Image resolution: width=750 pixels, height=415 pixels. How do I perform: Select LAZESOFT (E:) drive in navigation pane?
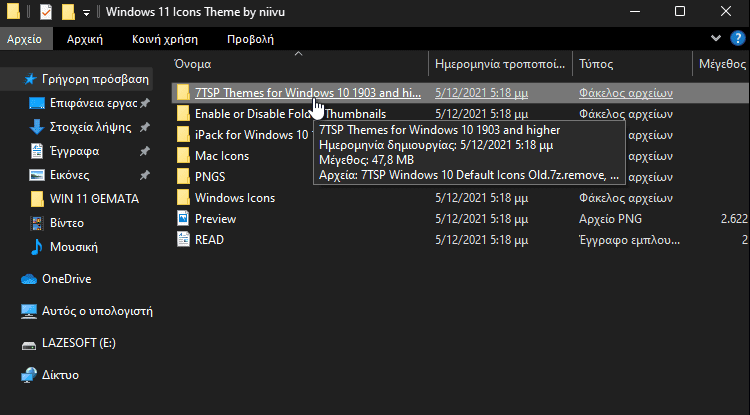coord(79,343)
